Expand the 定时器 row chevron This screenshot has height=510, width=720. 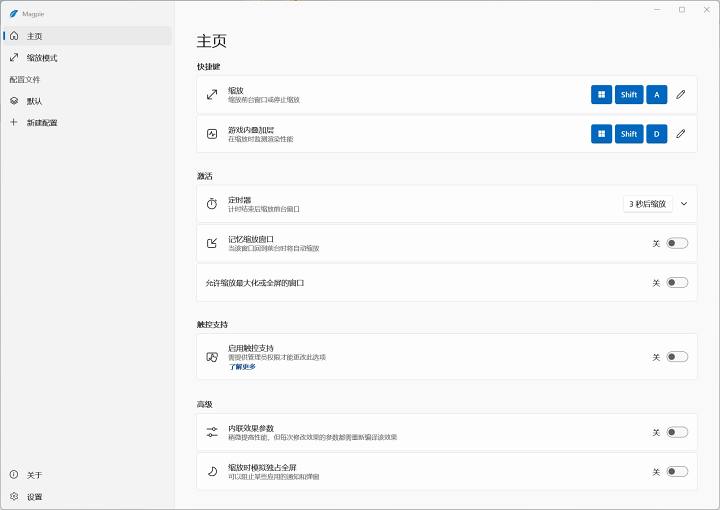click(x=684, y=203)
